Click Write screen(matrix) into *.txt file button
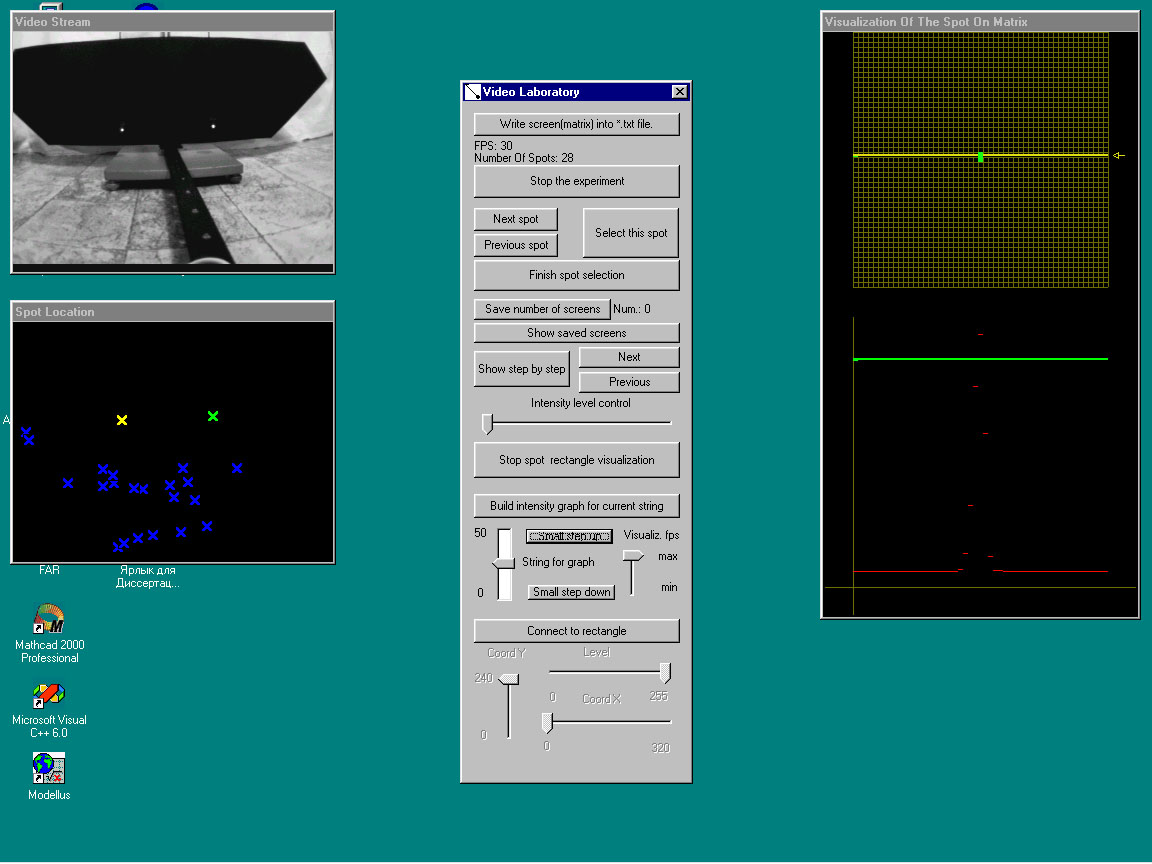This screenshot has width=1152, height=864. pyautogui.click(x=576, y=124)
